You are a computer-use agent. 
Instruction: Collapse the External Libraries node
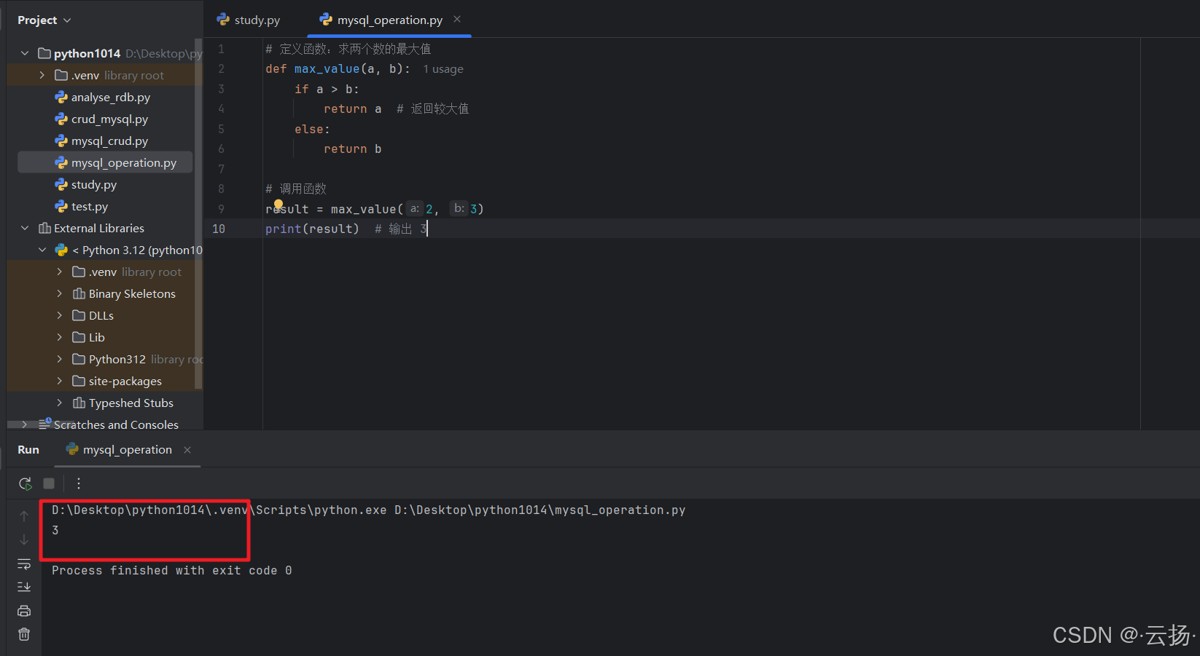click(25, 228)
